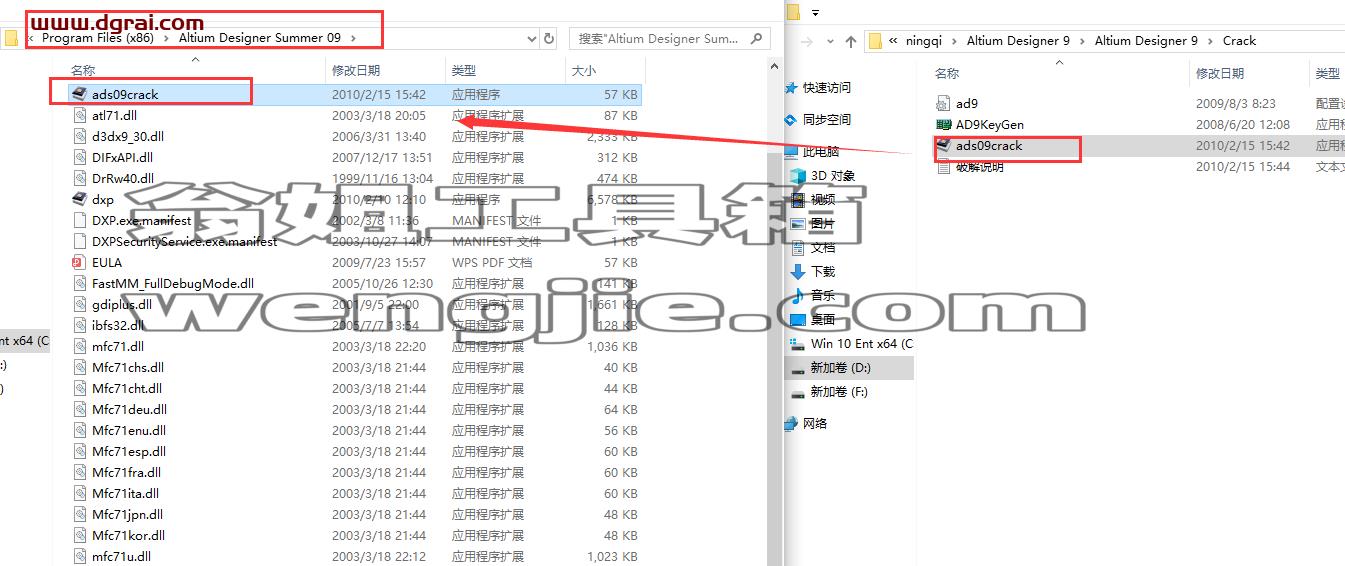Viewport: 1345px width, 566px height.
Task: Click 3D 对象 icon in sidebar
Action: pyautogui.click(x=798, y=176)
